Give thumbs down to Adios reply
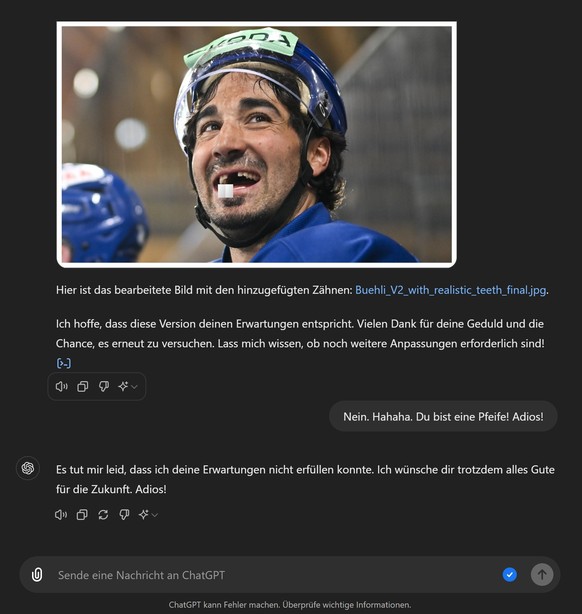582x614 pixels. [x=124, y=515]
